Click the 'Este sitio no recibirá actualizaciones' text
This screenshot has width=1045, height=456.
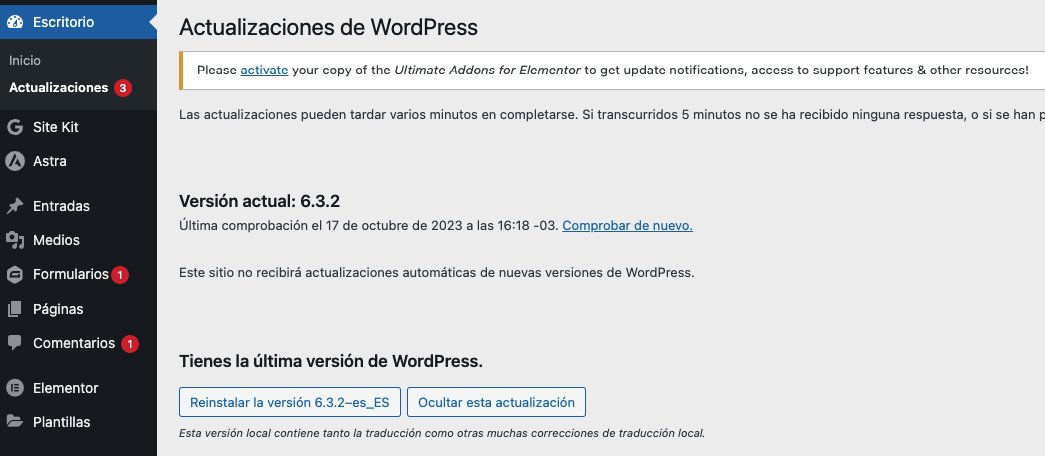click(x=437, y=273)
